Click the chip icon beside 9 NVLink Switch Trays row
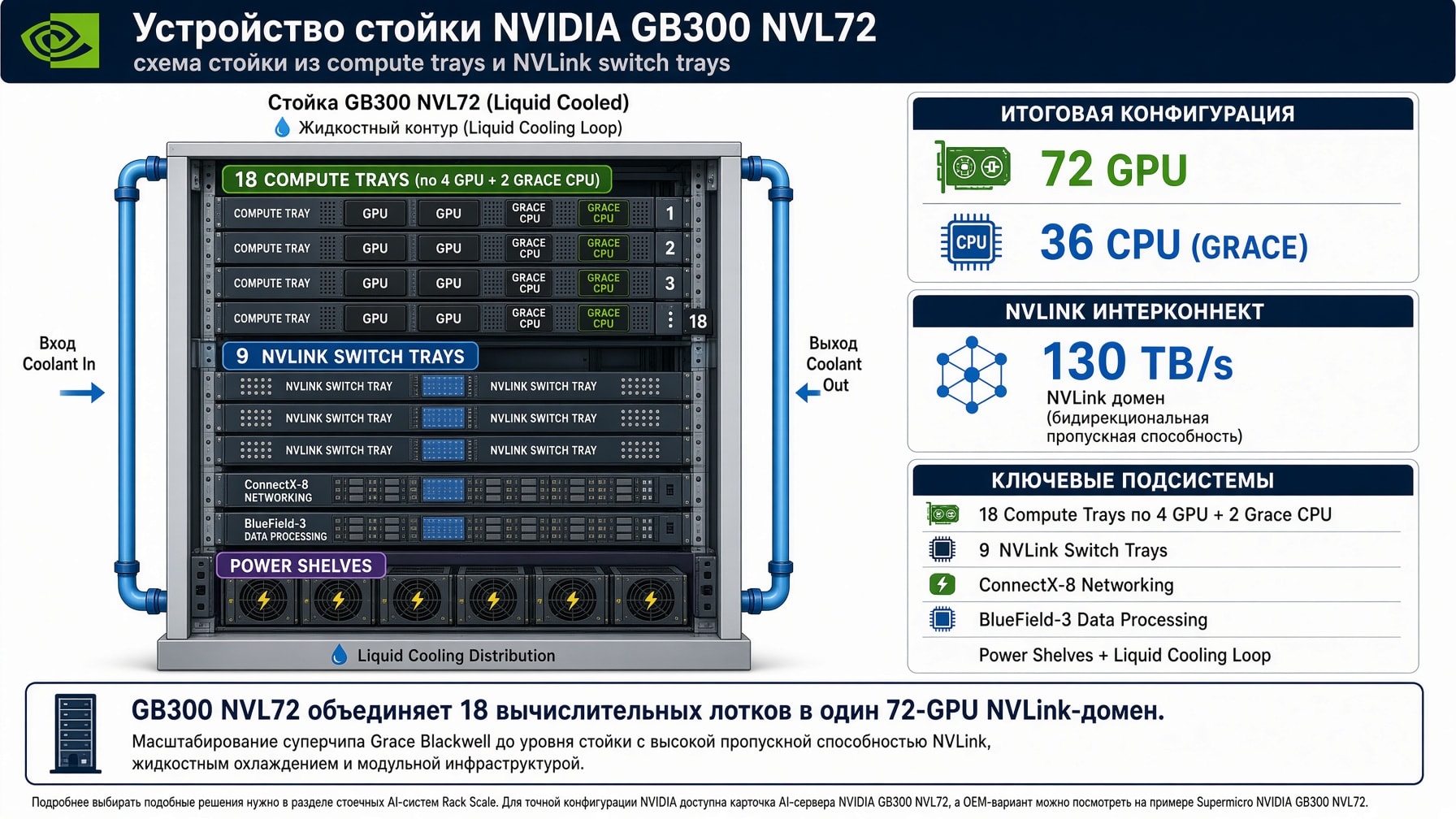 click(942, 550)
